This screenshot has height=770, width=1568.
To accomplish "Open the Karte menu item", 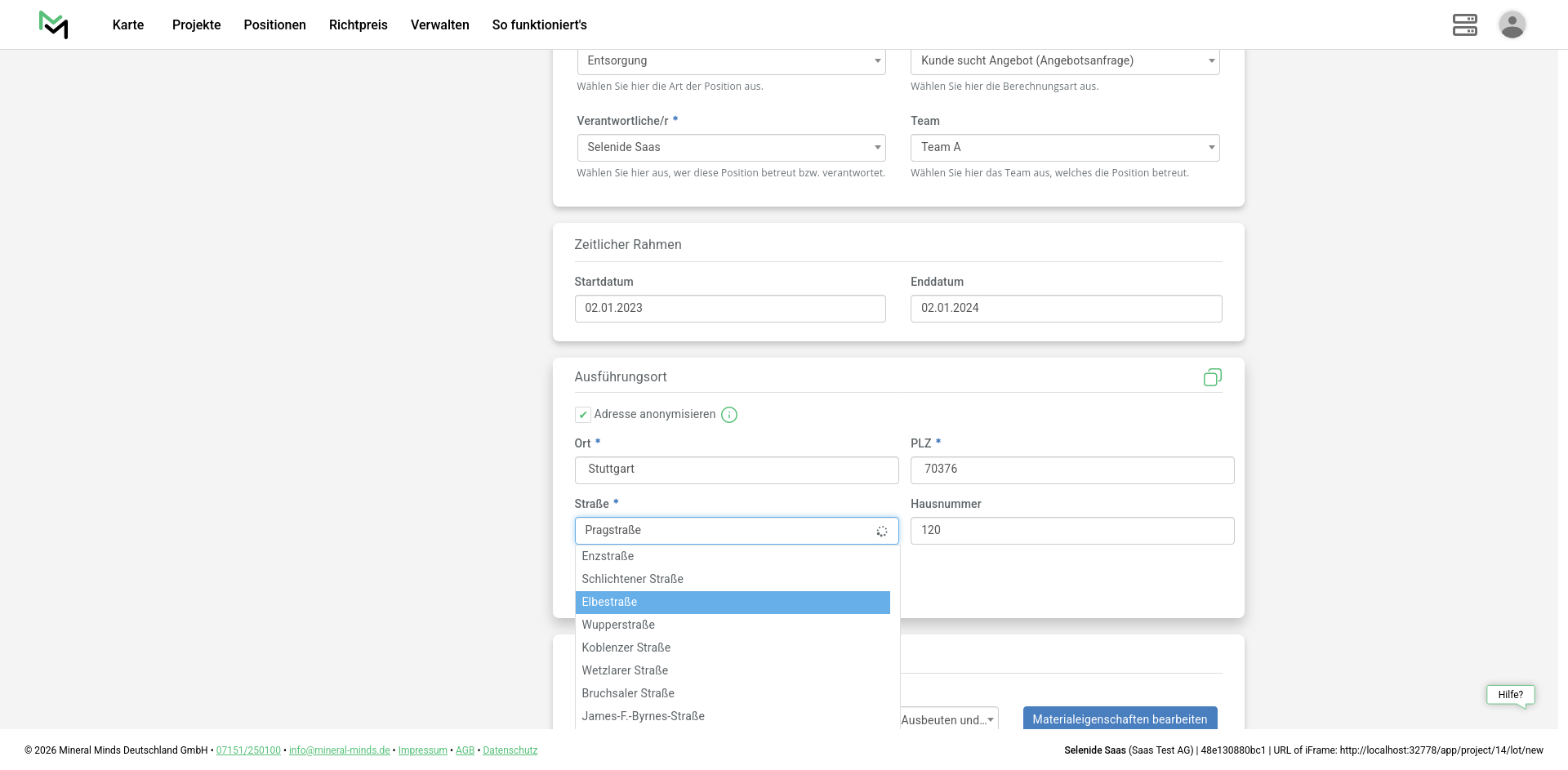I will [x=128, y=25].
